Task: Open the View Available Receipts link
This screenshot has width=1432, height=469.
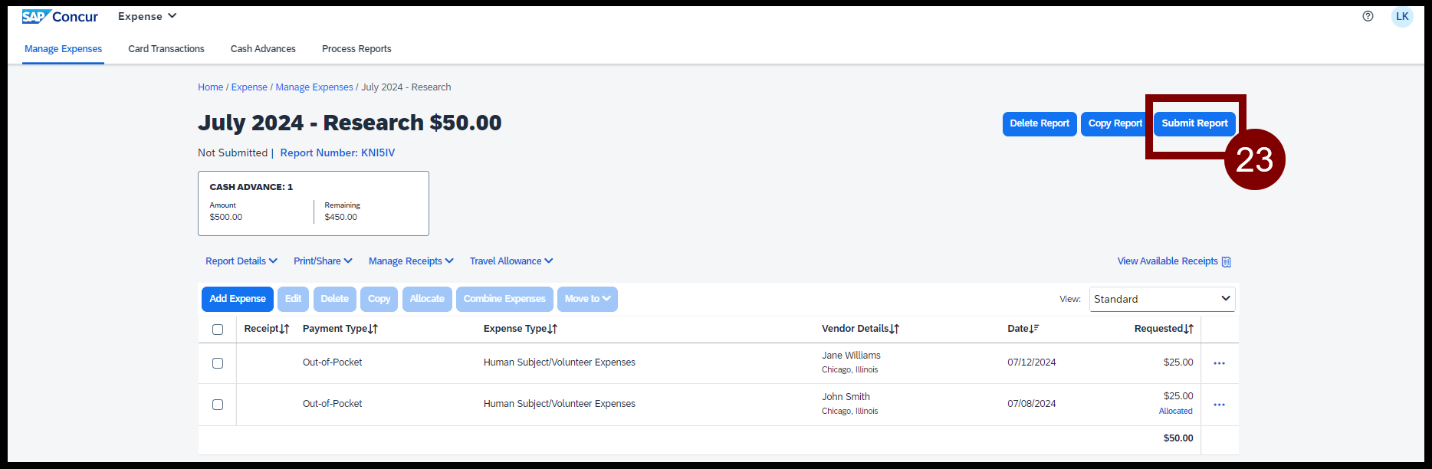Action: click(1167, 261)
